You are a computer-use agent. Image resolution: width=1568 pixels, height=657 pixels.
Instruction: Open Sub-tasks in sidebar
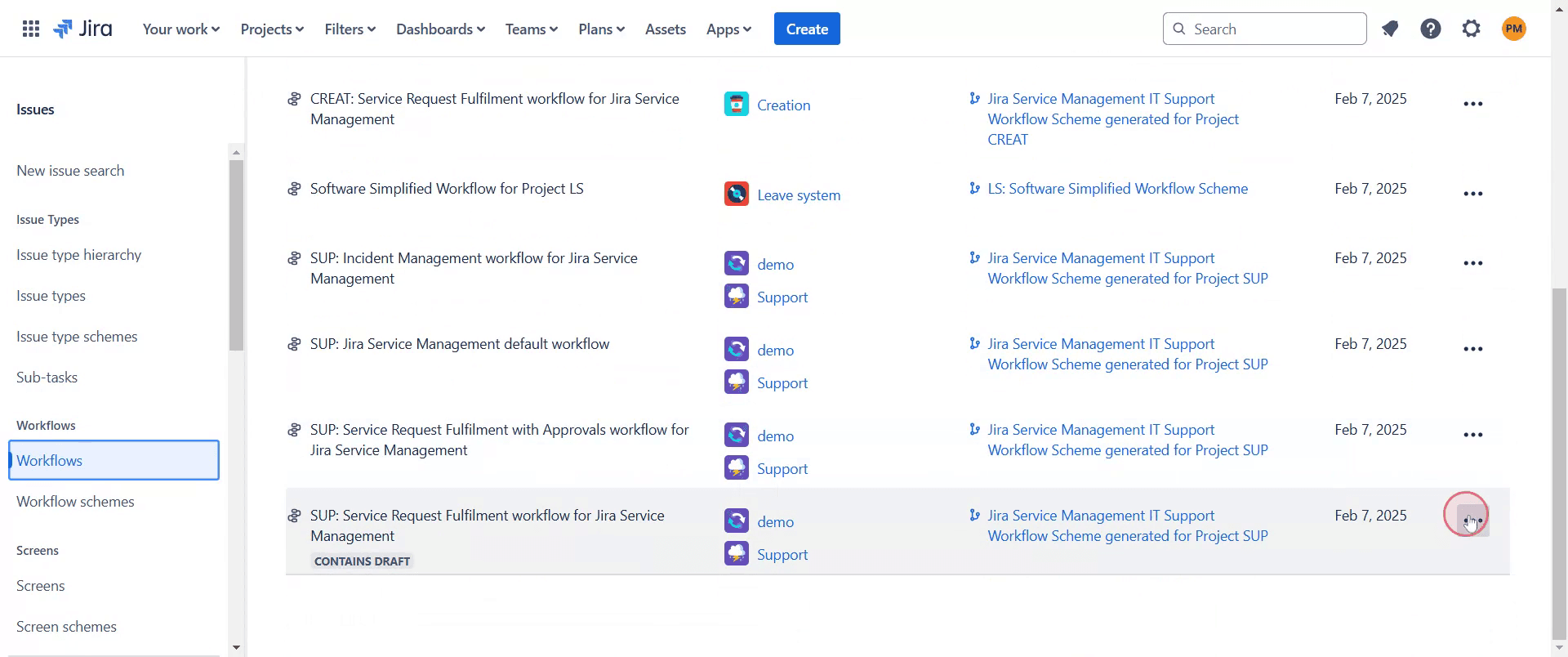(47, 378)
